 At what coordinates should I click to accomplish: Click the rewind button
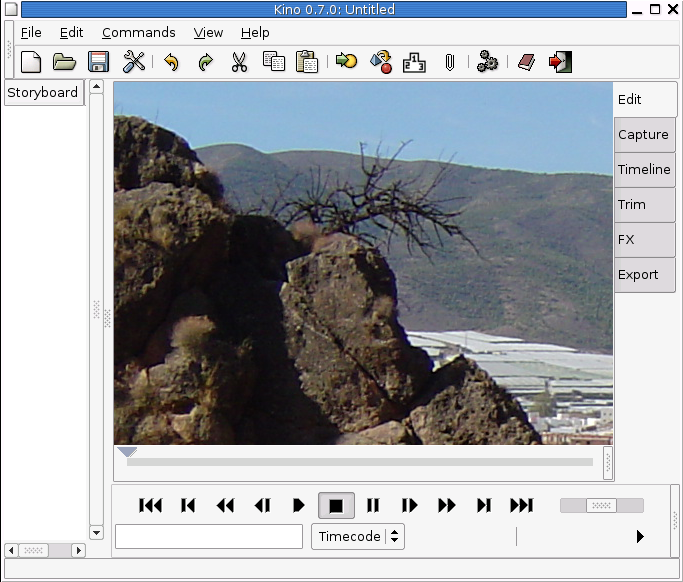pos(225,506)
